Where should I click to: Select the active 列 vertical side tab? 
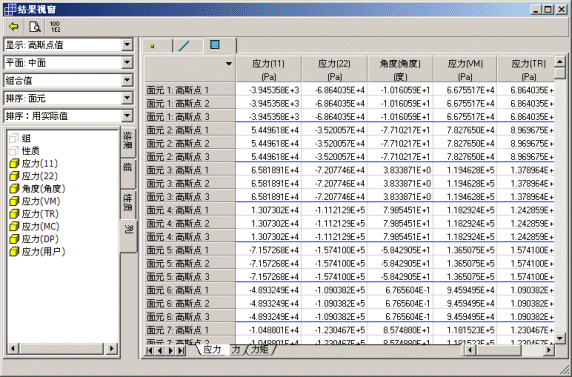pos(128,236)
